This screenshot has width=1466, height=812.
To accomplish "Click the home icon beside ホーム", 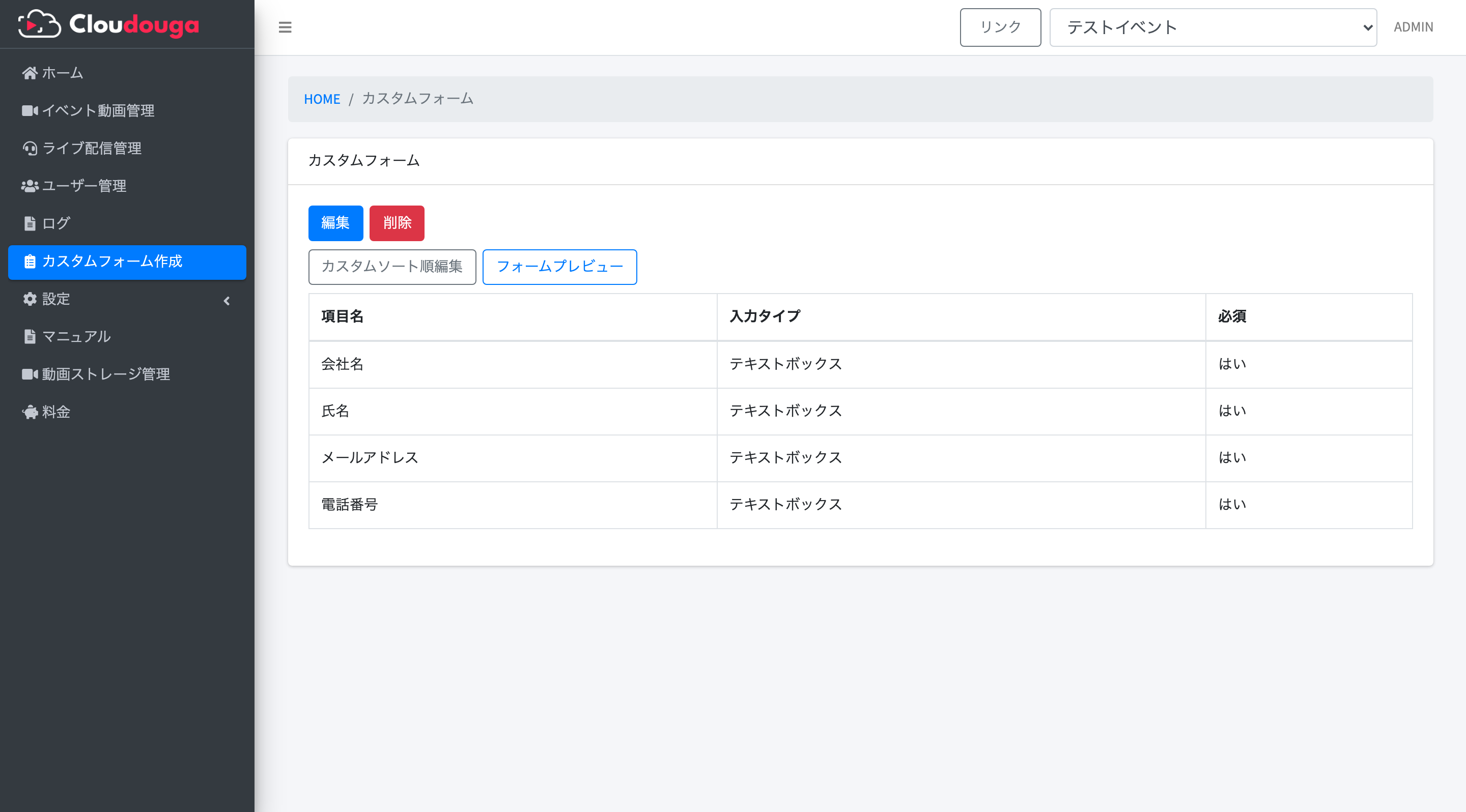I will click(30, 73).
